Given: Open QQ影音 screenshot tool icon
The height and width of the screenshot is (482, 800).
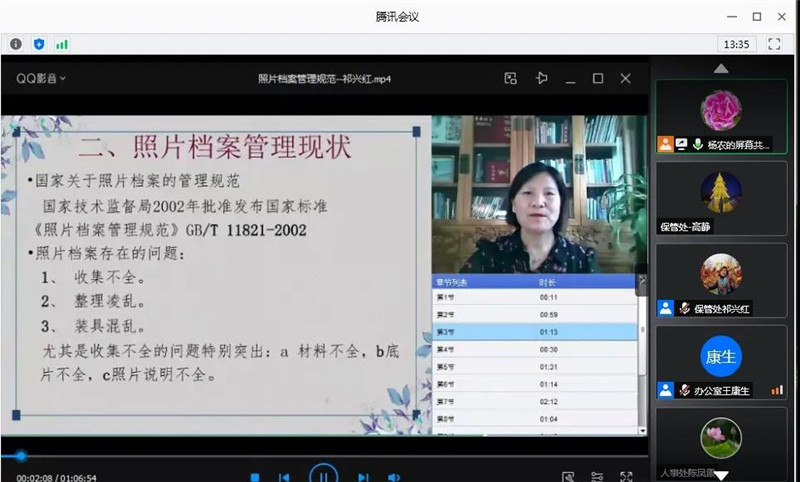Looking at the screenshot, I should pyautogui.click(x=568, y=476).
